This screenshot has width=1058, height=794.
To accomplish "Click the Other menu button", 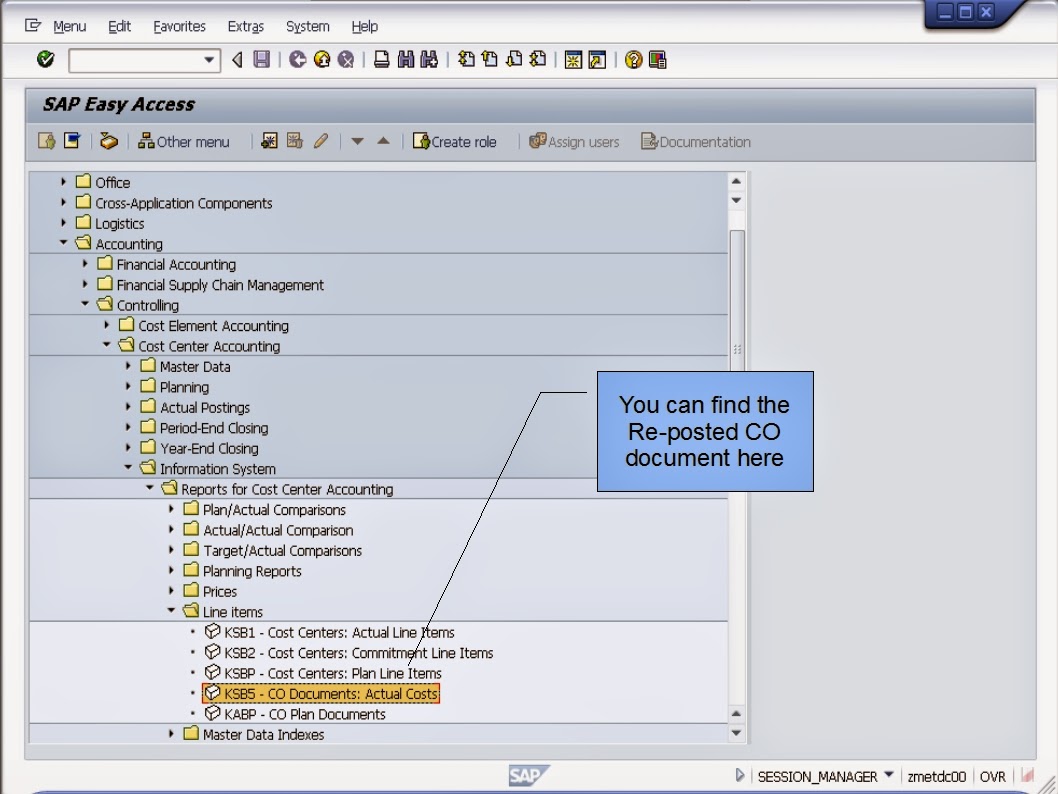I will tap(184, 142).
